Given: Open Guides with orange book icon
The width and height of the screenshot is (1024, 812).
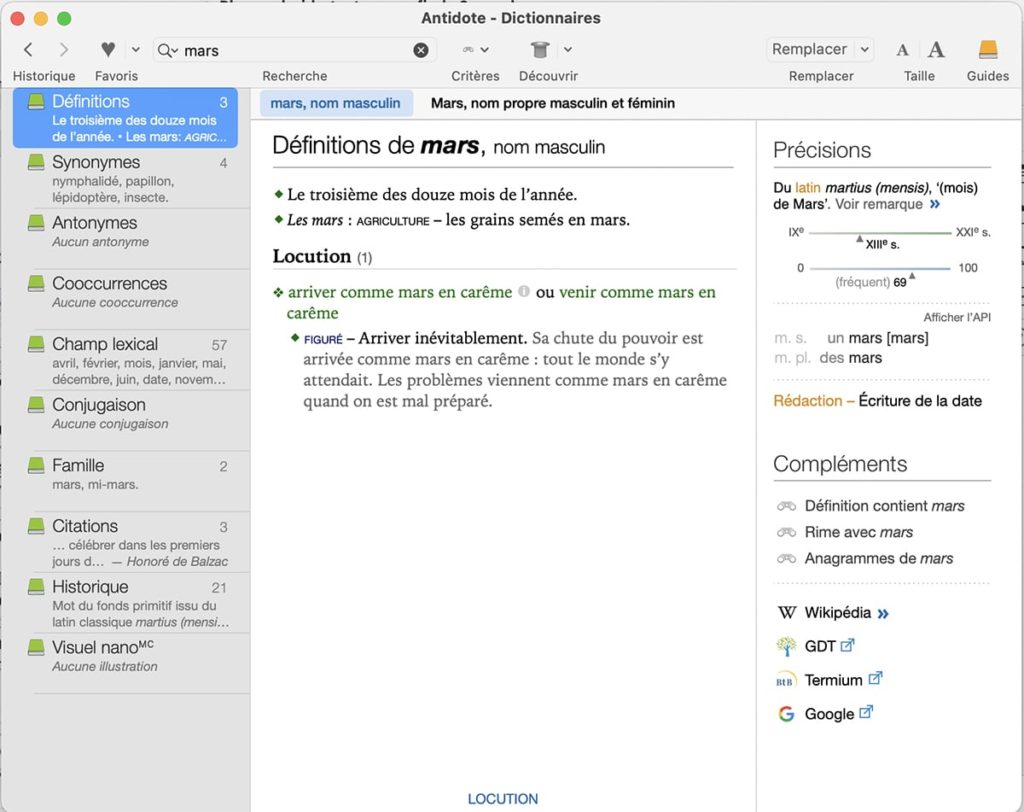Looking at the screenshot, I should 987,49.
